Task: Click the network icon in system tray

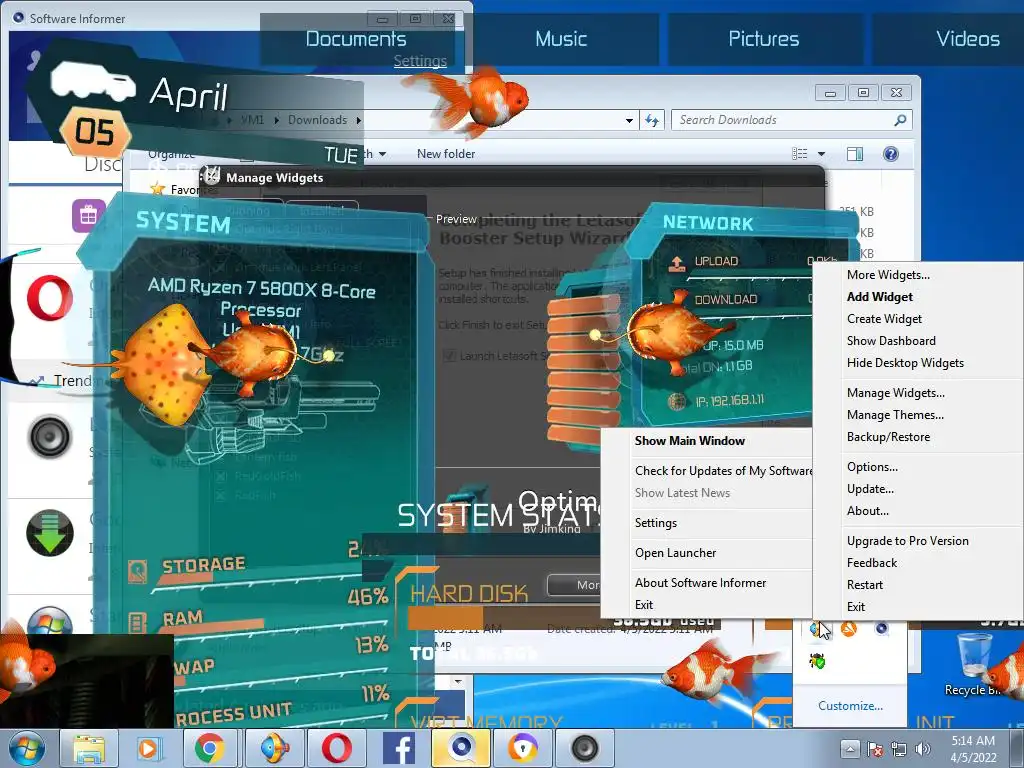Action: coord(899,749)
